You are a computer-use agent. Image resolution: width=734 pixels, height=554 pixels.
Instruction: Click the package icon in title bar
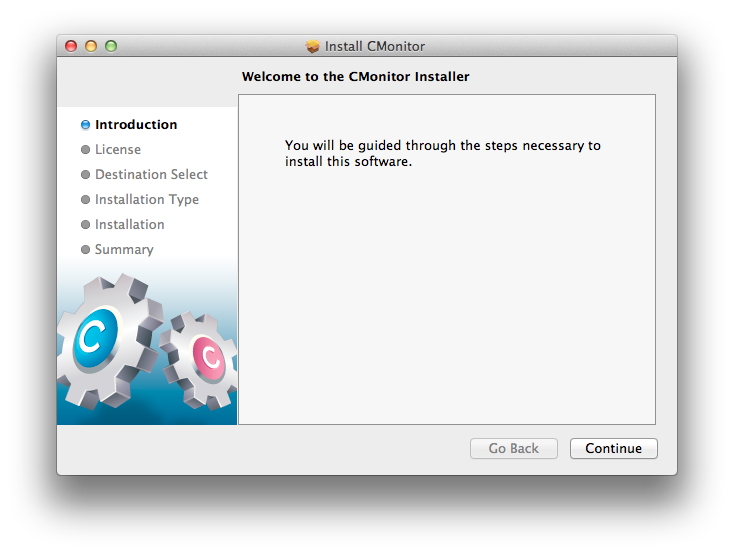pyautogui.click(x=312, y=46)
